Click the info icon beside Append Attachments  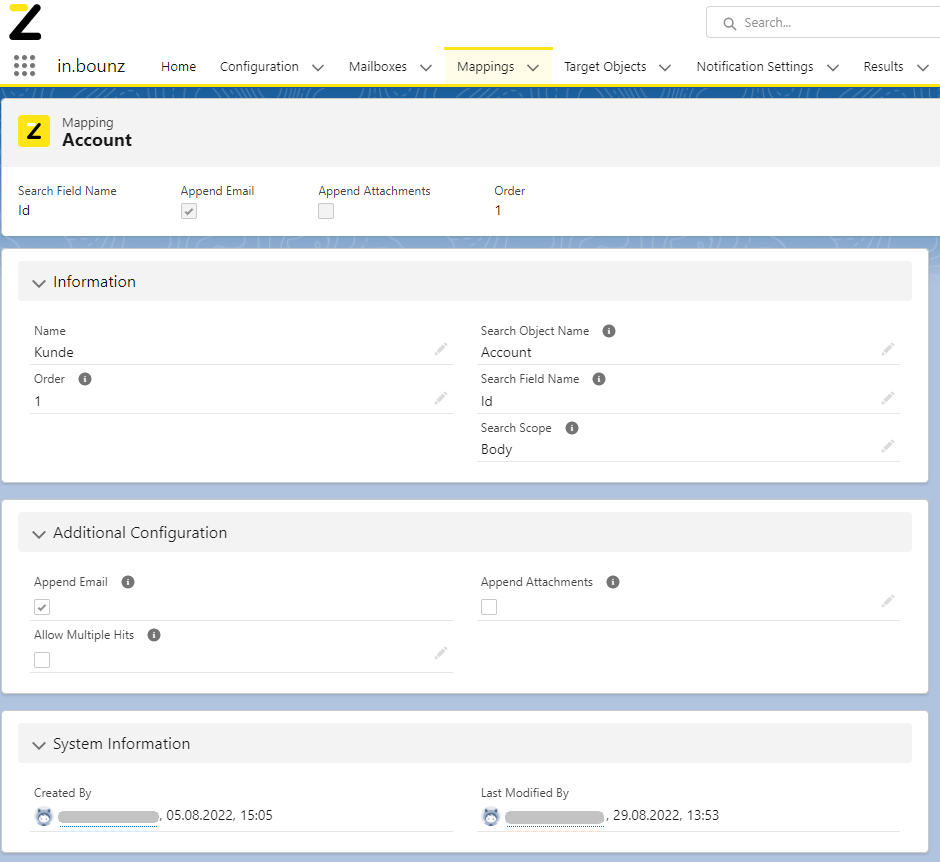click(x=613, y=582)
